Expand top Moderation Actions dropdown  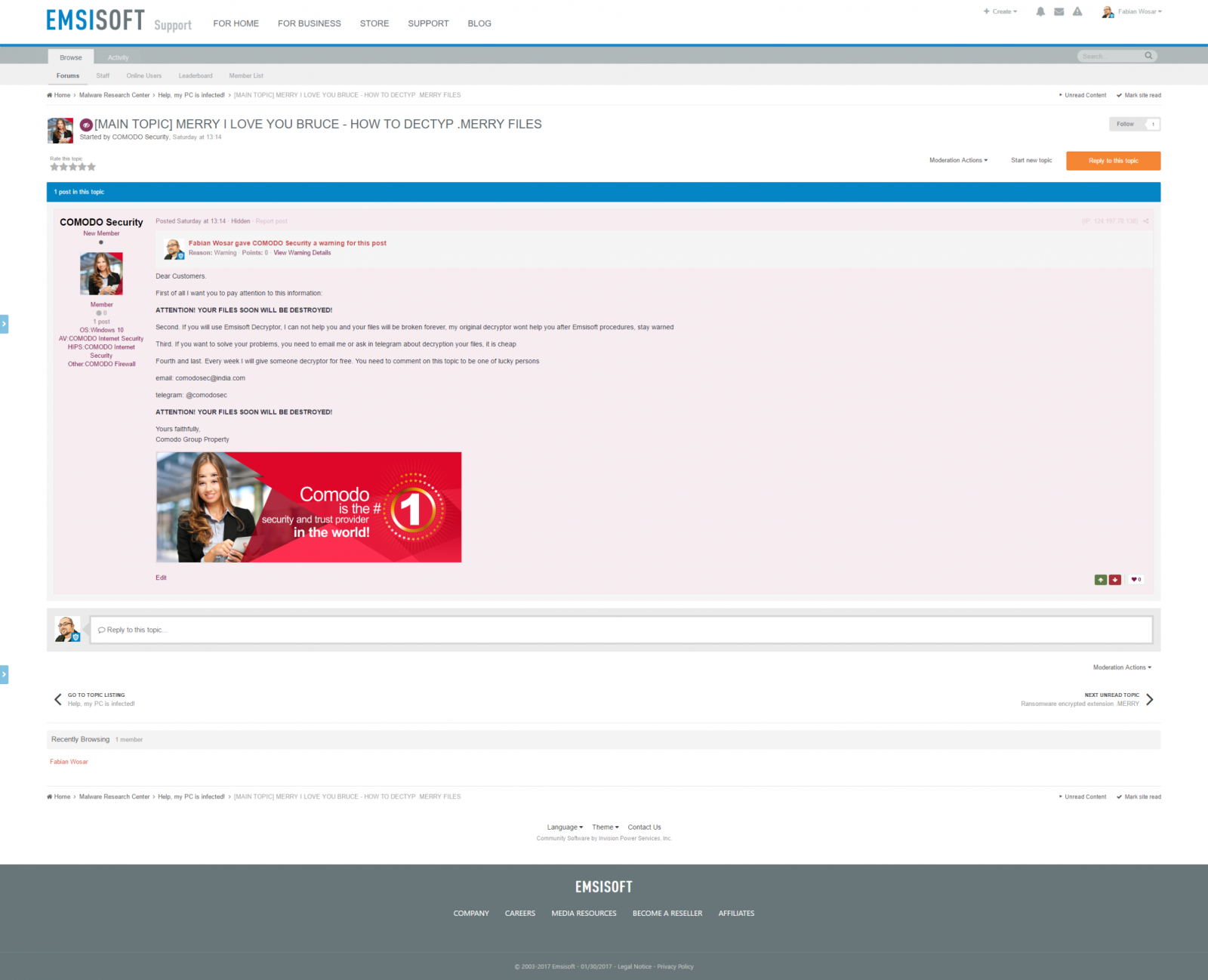958,160
